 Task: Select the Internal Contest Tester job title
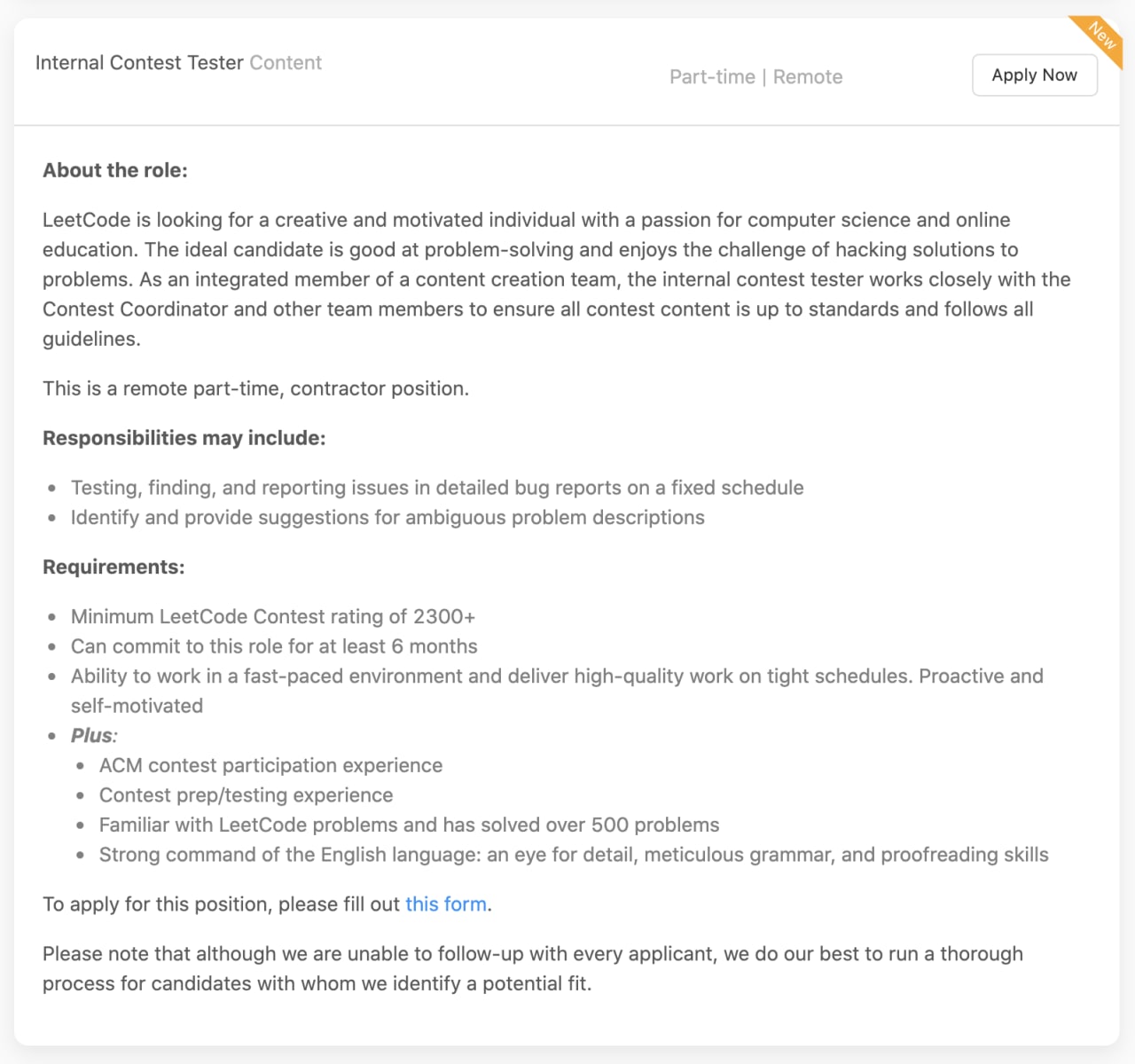(139, 63)
